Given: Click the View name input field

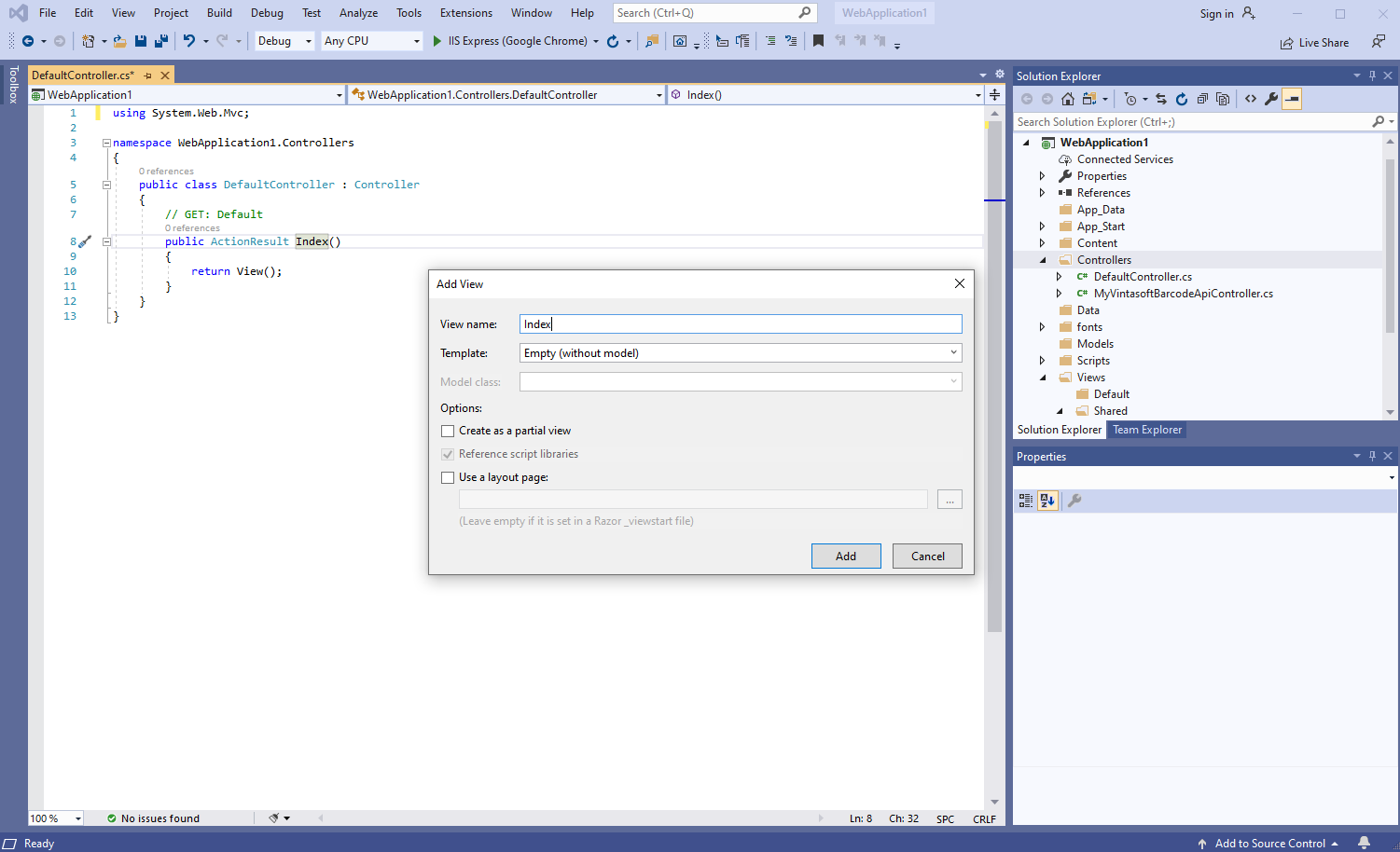Looking at the screenshot, I should click(740, 324).
